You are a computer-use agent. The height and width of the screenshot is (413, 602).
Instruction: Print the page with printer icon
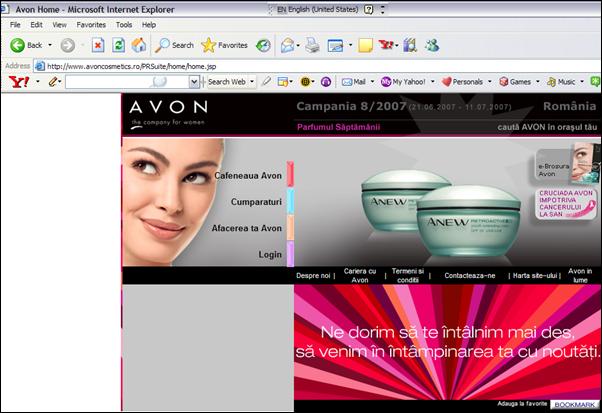point(313,46)
